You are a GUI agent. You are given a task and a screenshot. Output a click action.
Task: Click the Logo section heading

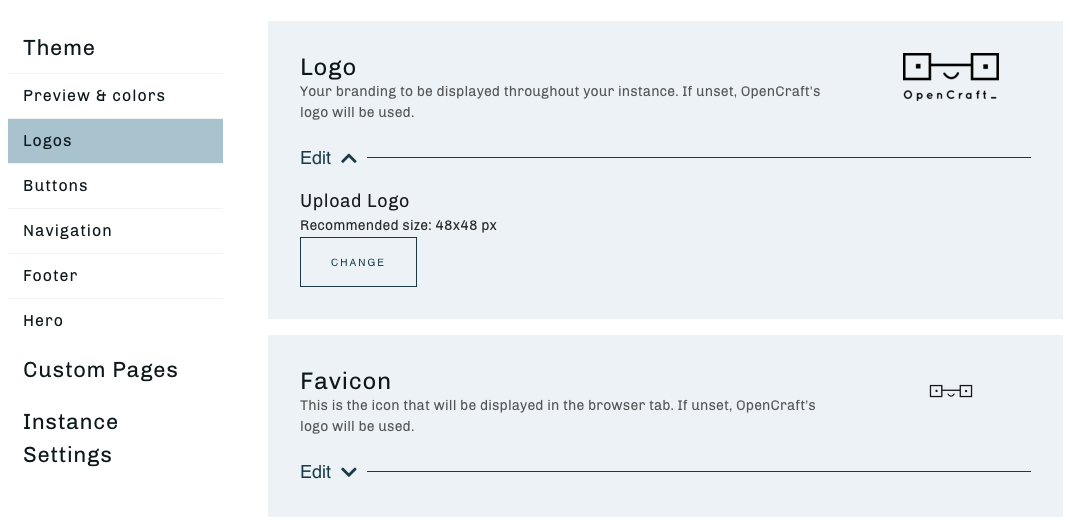click(328, 67)
